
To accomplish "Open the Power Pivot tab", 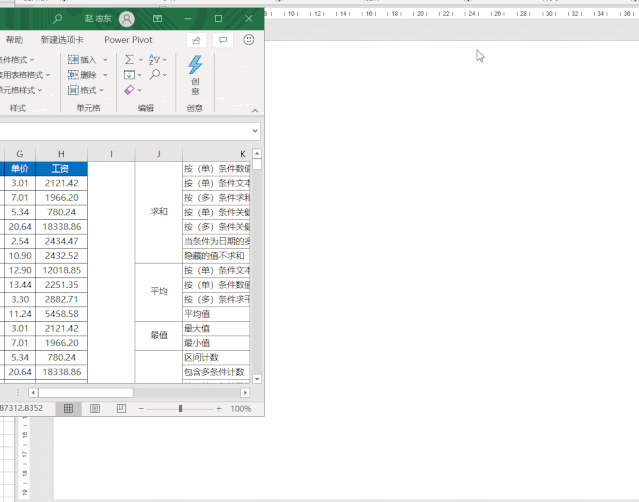I will (130, 40).
